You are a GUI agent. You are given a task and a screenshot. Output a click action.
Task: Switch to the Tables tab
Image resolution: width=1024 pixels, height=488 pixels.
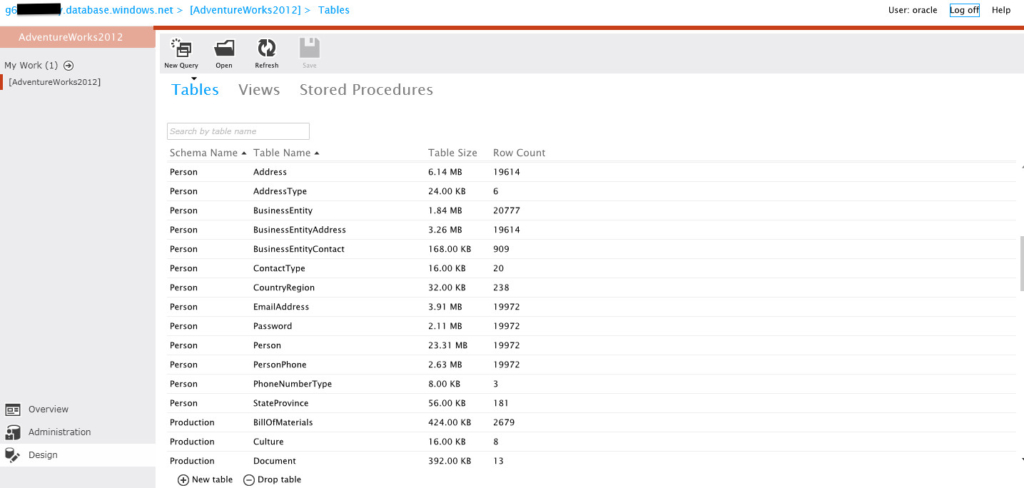point(195,90)
